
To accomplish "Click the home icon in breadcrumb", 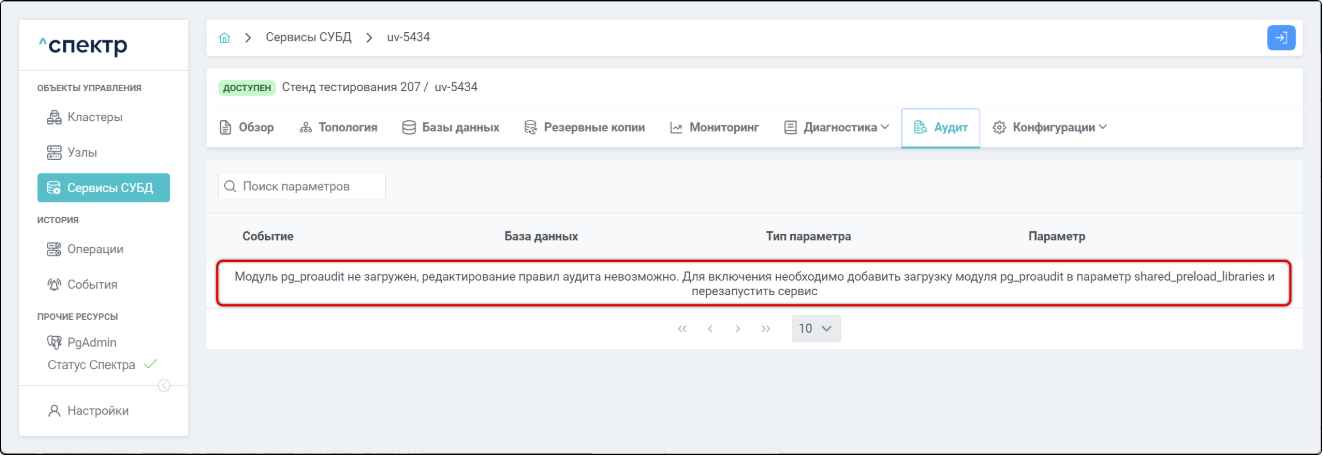I will (x=225, y=38).
